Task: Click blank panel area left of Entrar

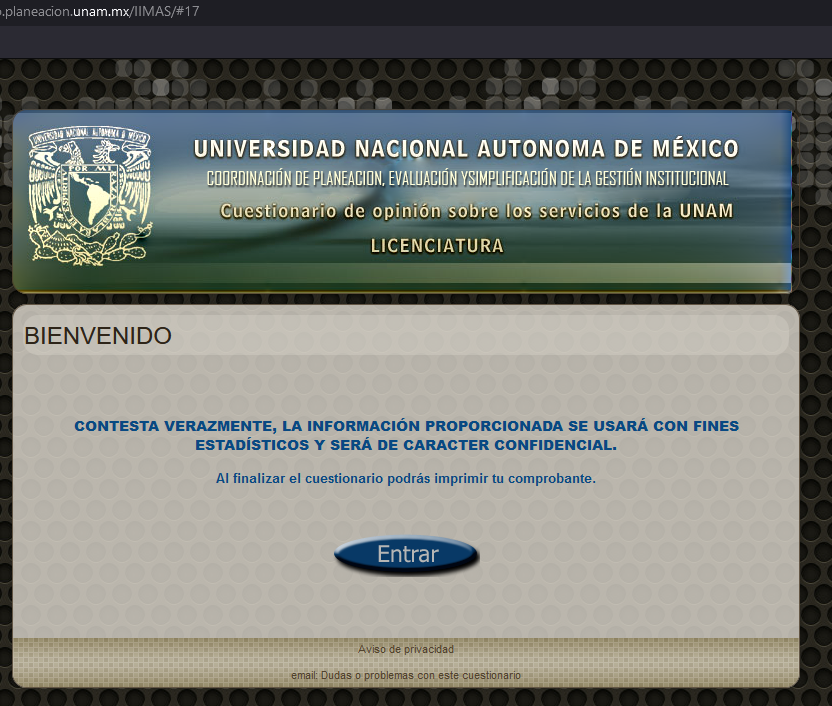Action: click(180, 555)
